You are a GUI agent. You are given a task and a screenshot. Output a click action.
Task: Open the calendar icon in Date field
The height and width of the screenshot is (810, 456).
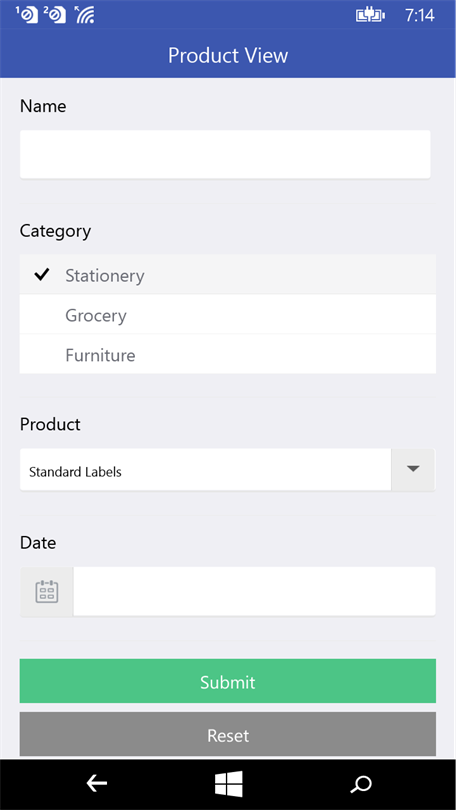(x=46, y=591)
